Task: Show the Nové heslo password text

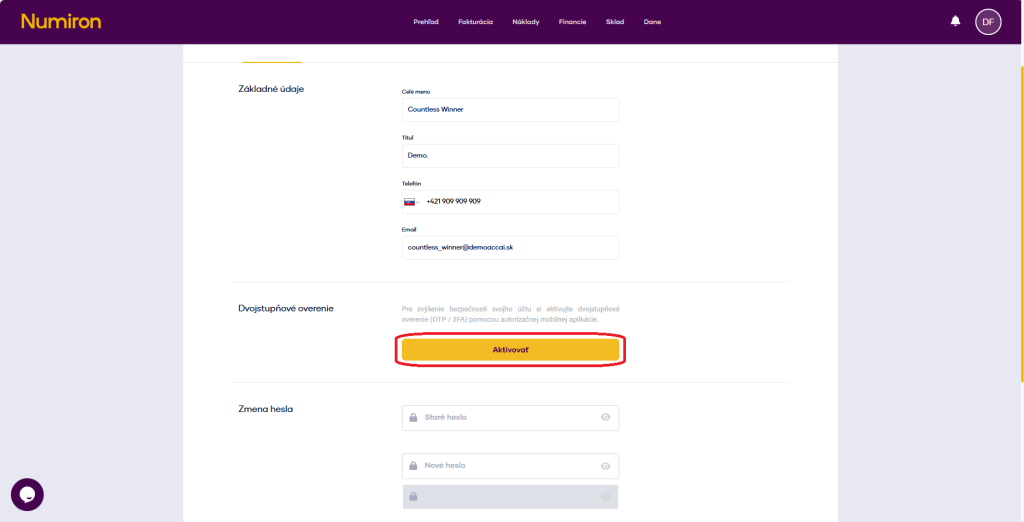Action: click(605, 466)
